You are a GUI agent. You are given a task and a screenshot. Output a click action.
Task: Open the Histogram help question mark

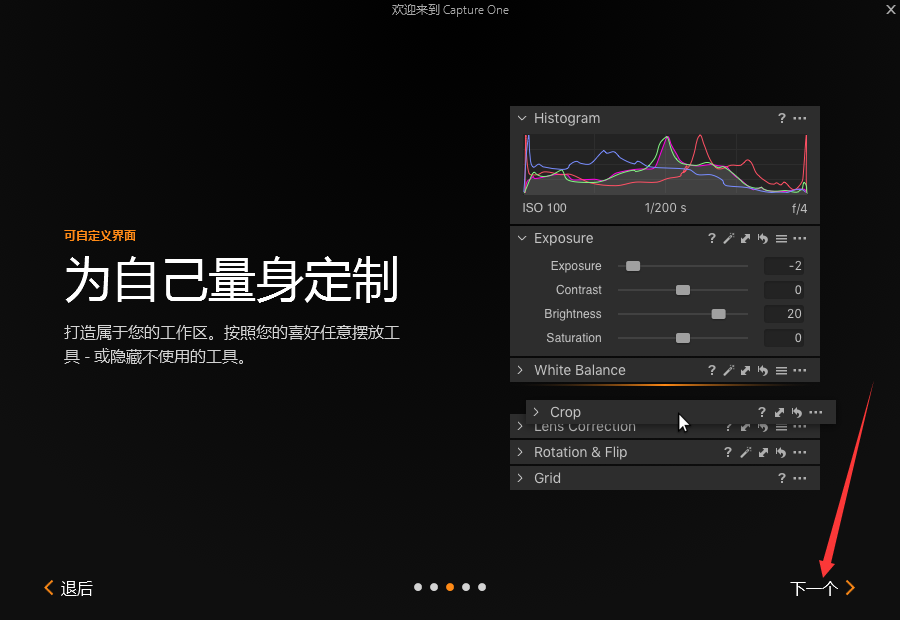tap(781, 118)
